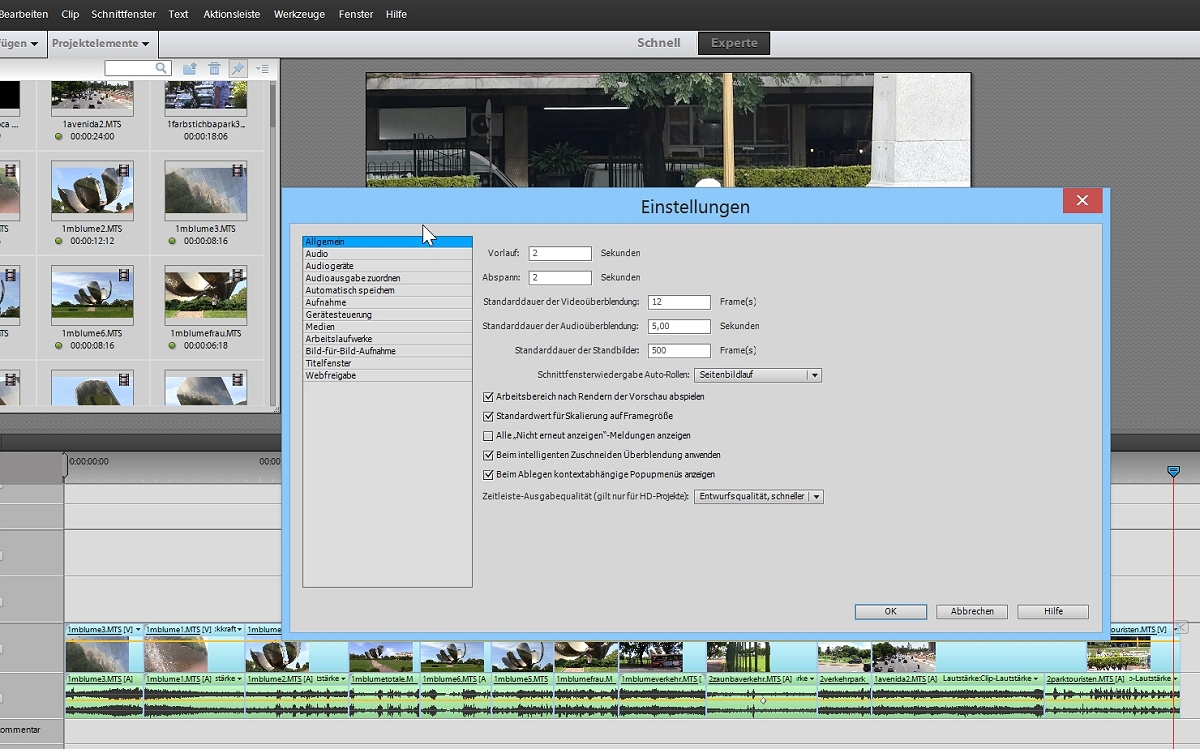Click the Hilfe button in Einstellungen dialog
Viewport: 1200px width, 749px height.
[1053, 611]
